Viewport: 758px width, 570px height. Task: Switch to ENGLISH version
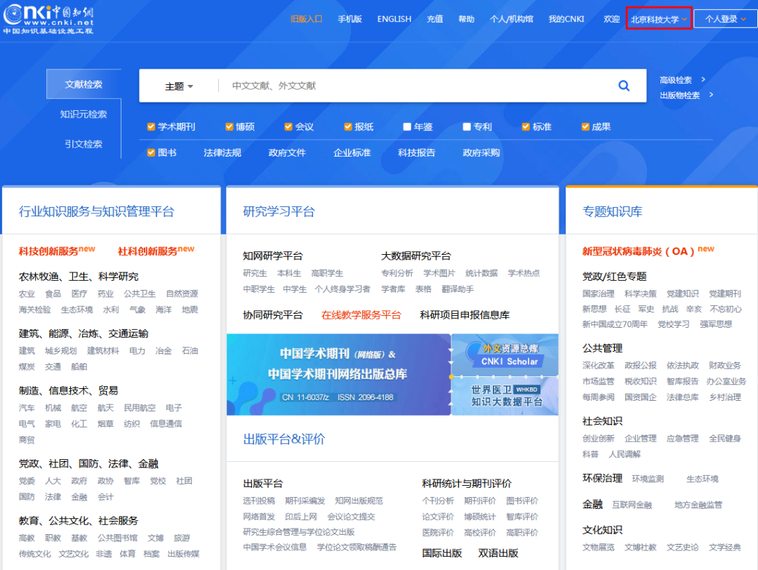[394, 19]
